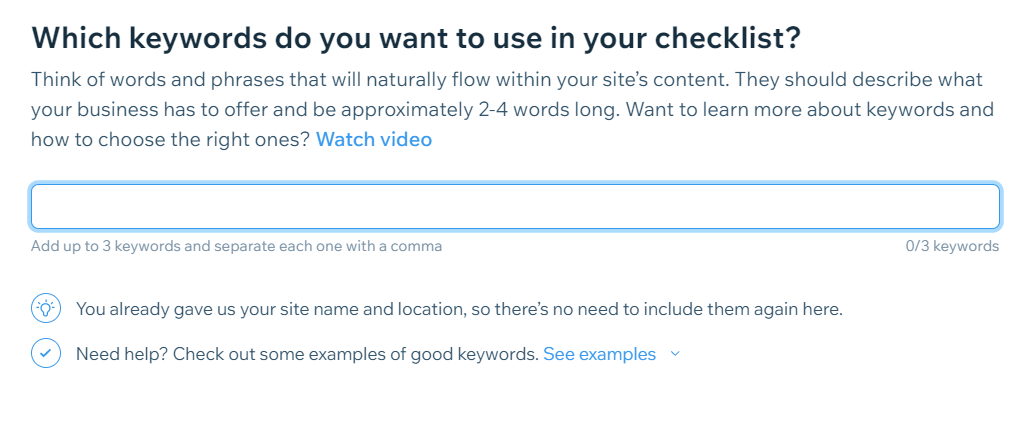Click 'how to choose the right ones?' text
This screenshot has width=1034, height=421.
click(170, 139)
